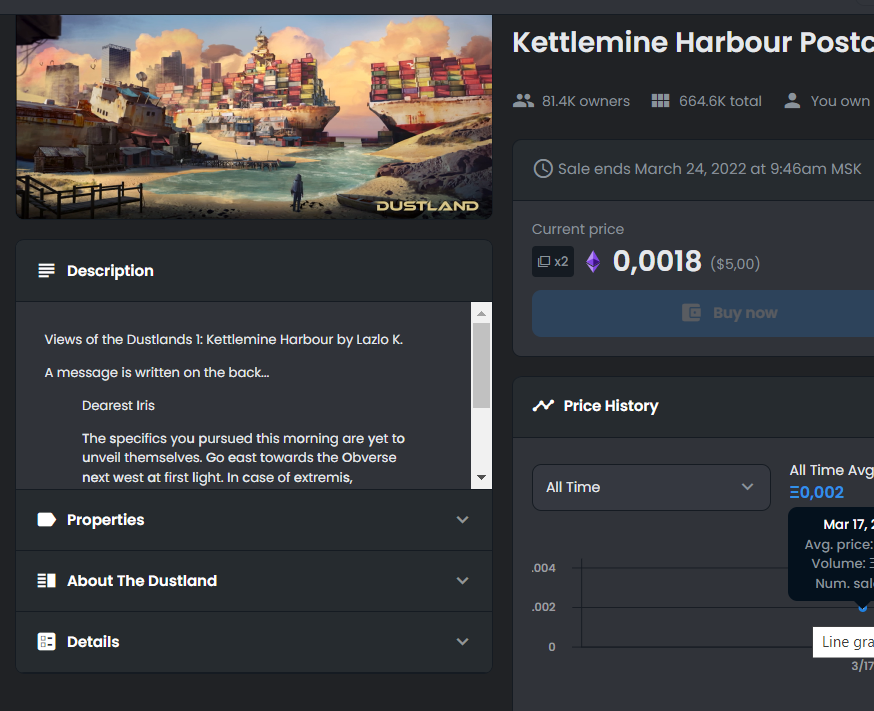This screenshot has height=711, width=874.
Task: Click the wallet icon in Buy now
Action: (691, 313)
